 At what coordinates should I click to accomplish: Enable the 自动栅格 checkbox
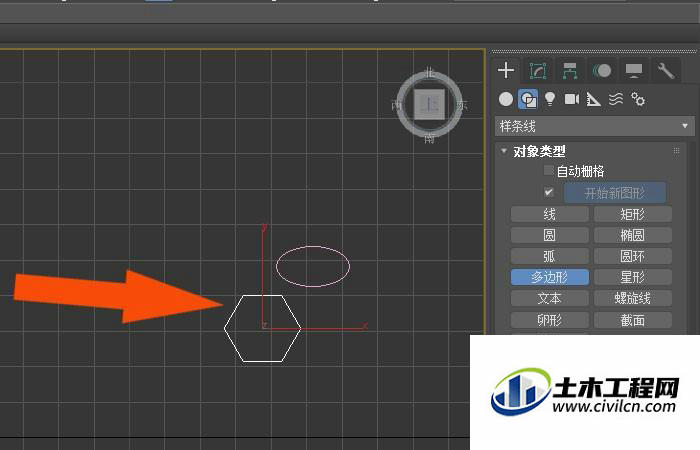[x=548, y=171]
